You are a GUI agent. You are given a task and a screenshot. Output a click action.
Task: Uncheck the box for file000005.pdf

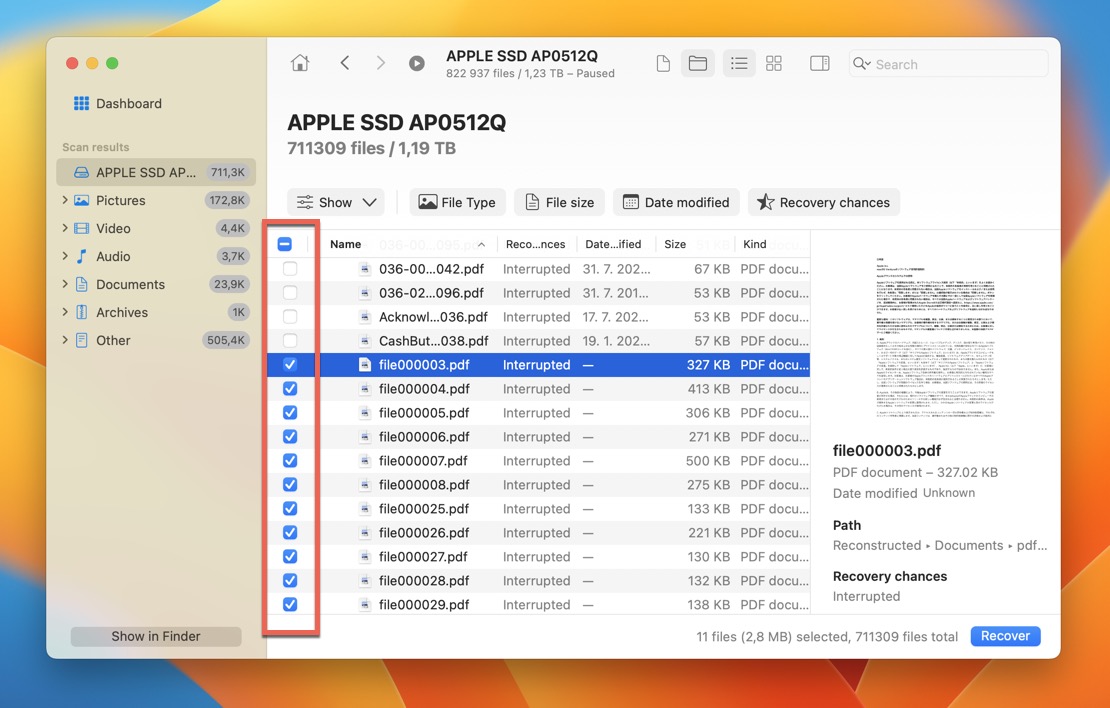tap(290, 413)
